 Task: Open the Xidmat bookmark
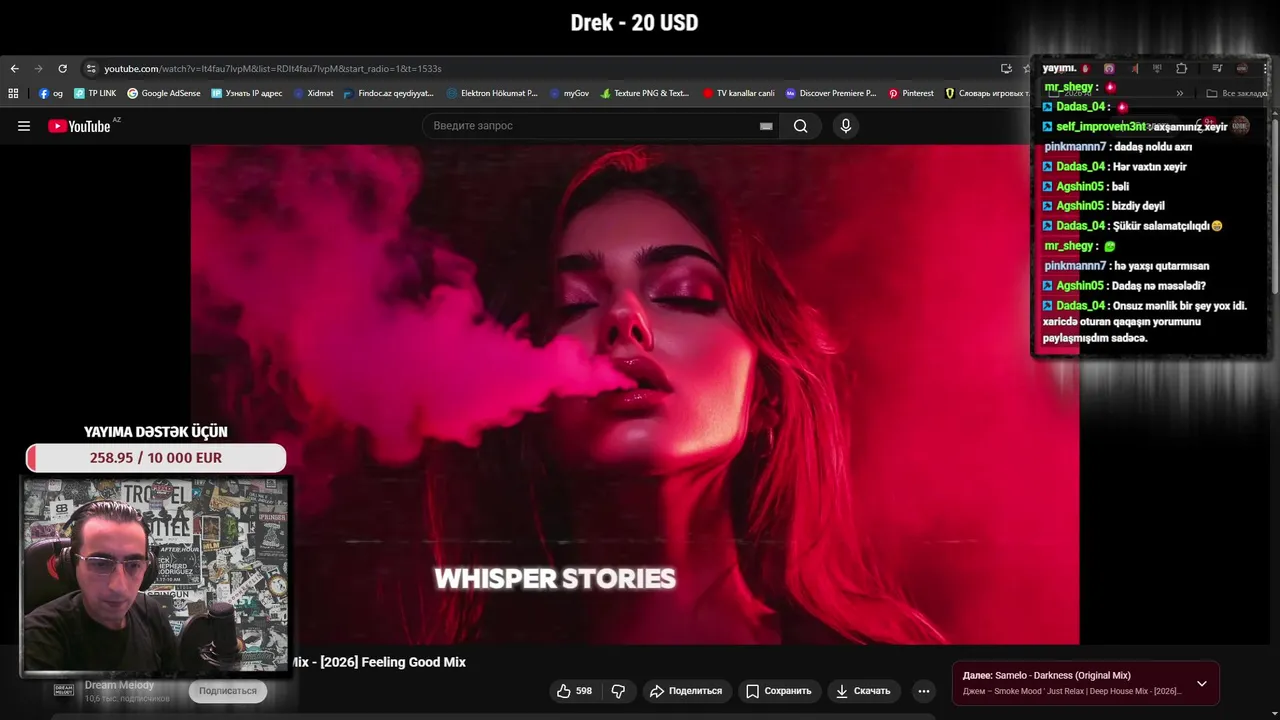[x=313, y=93]
